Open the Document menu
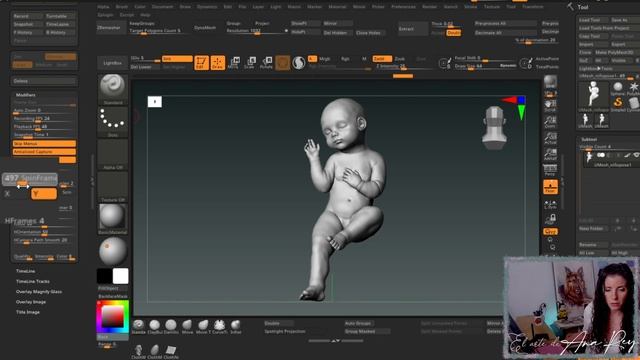The width and height of the screenshot is (640, 360). [x=162, y=7]
